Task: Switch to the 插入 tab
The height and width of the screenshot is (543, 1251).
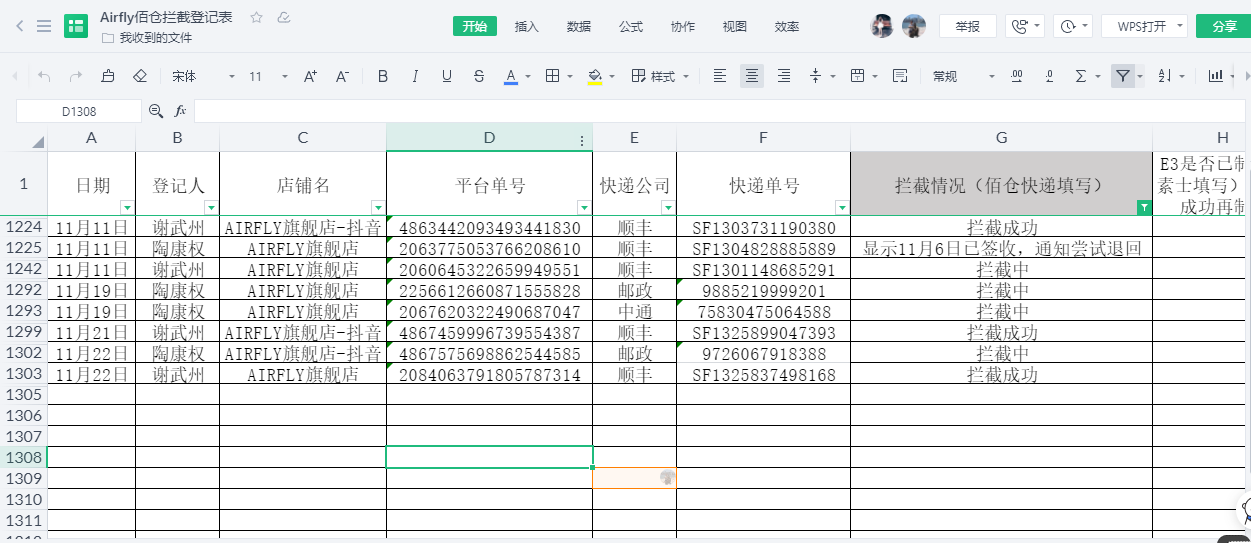Action: [527, 26]
